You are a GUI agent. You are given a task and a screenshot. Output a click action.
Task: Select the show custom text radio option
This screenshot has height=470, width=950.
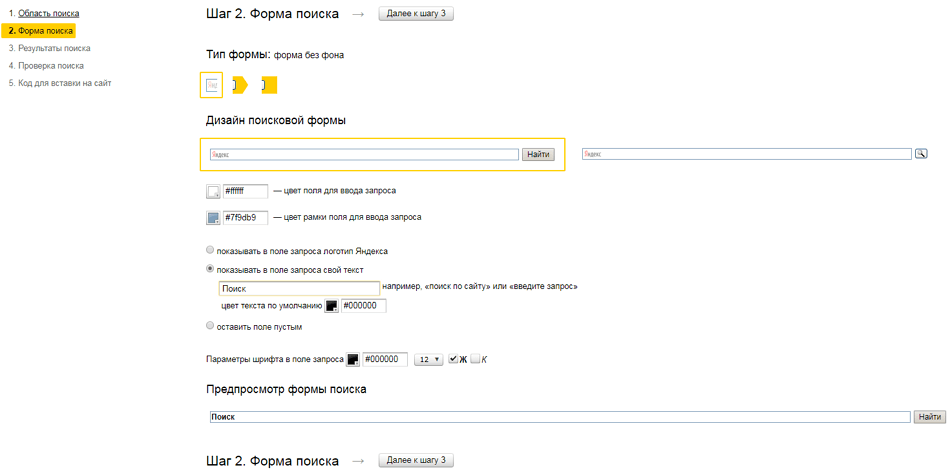pyautogui.click(x=210, y=269)
